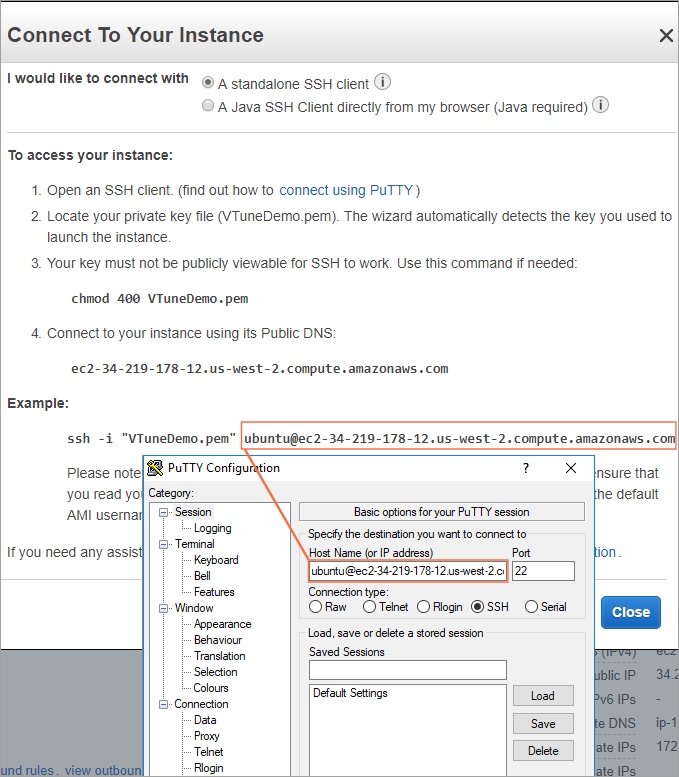Open Rlogin settings under Connection
The height and width of the screenshot is (777, 679).
[209, 768]
